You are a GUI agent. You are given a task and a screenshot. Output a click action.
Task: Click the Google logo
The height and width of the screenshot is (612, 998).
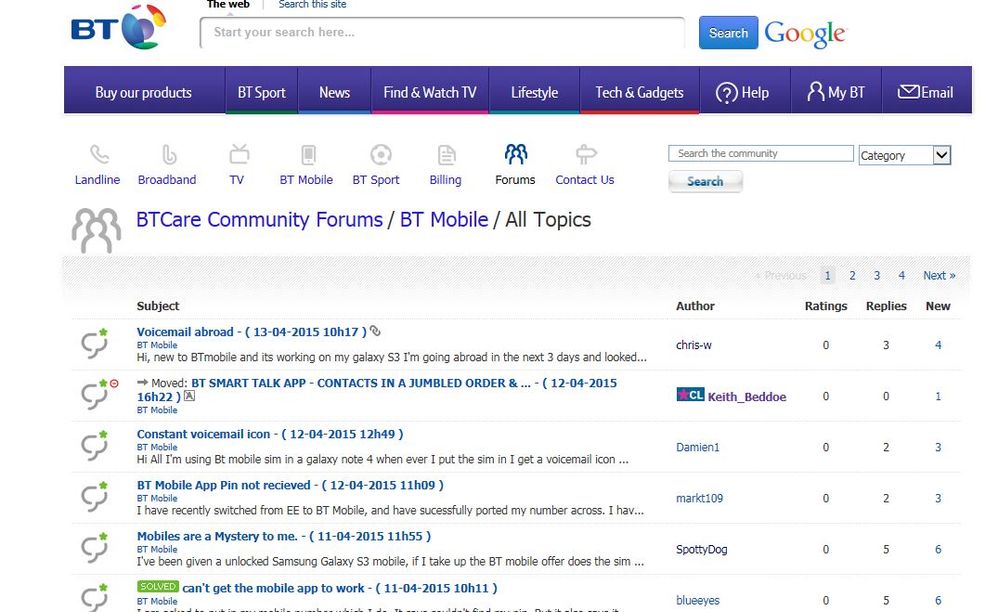click(x=805, y=33)
